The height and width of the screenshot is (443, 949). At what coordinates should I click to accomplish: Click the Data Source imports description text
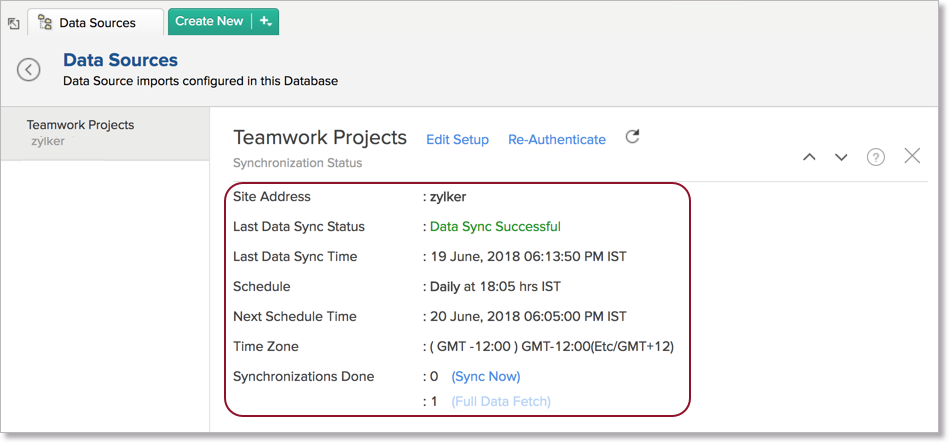coord(200,80)
